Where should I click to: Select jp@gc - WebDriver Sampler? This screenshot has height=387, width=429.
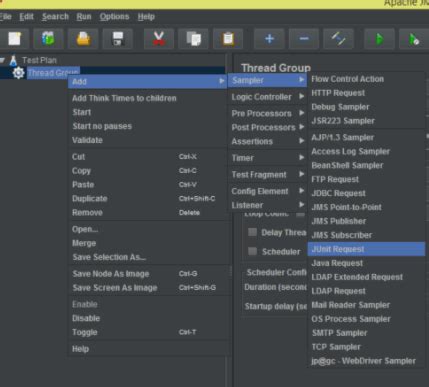click(x=366, y=361)
